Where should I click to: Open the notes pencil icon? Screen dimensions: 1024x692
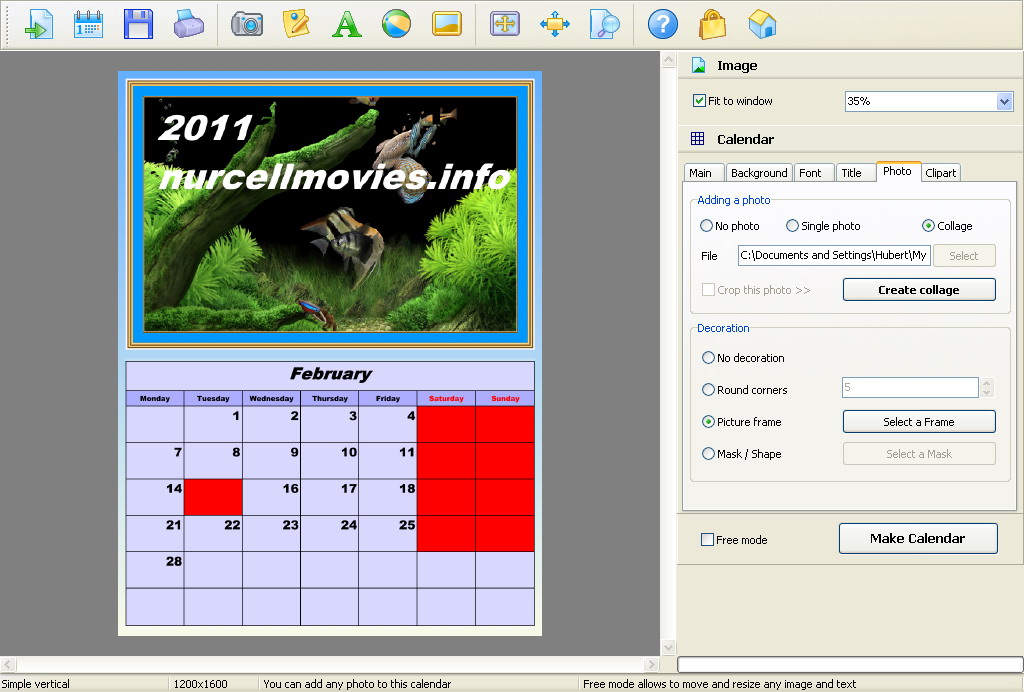tap(296, 25)
